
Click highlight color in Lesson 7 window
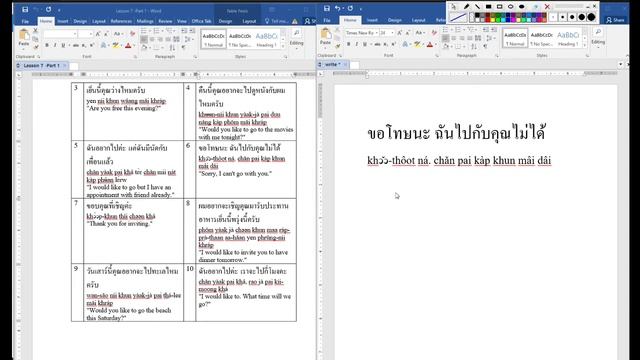(x=116, y=45)
